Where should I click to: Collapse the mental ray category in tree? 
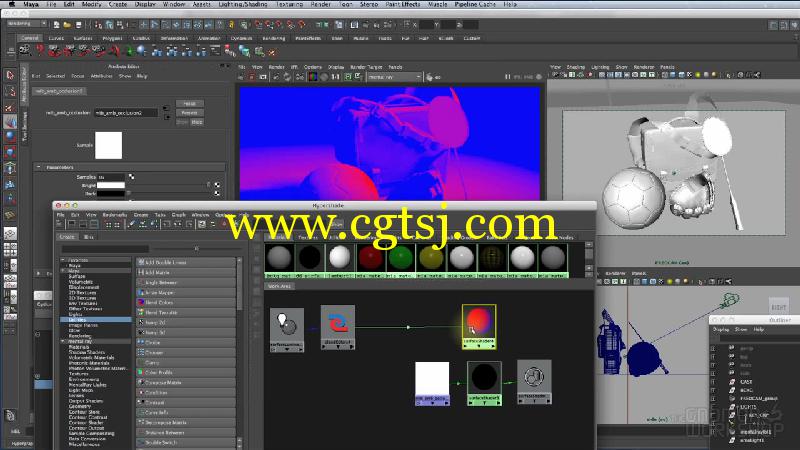[63, 341]
